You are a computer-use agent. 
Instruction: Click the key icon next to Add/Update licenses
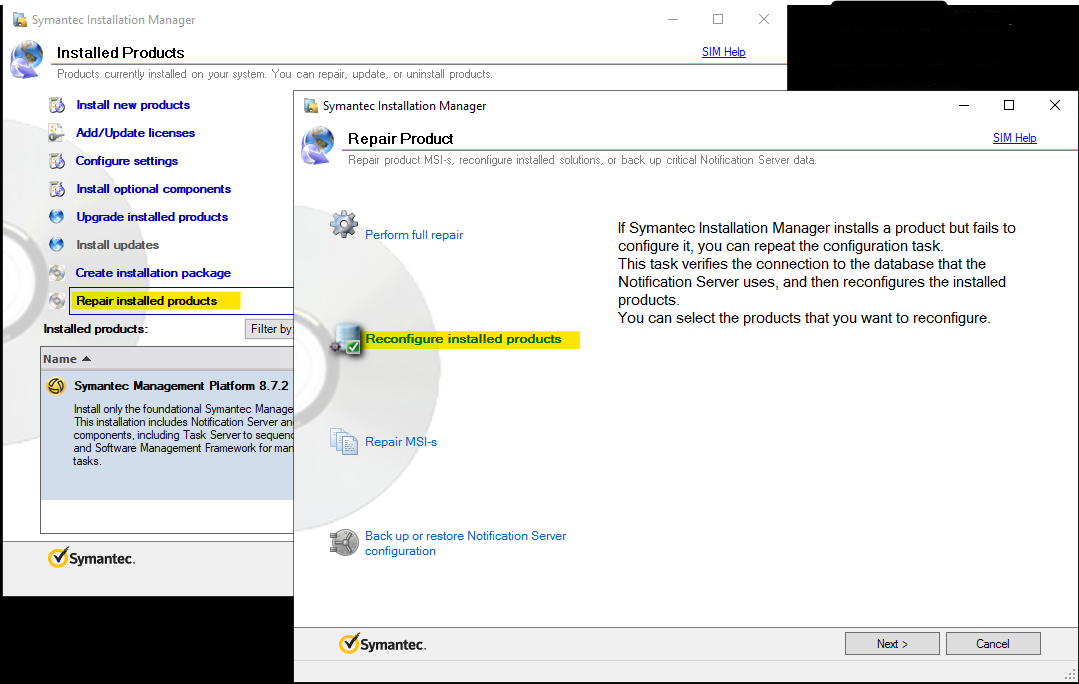click(x=57, y=133)
